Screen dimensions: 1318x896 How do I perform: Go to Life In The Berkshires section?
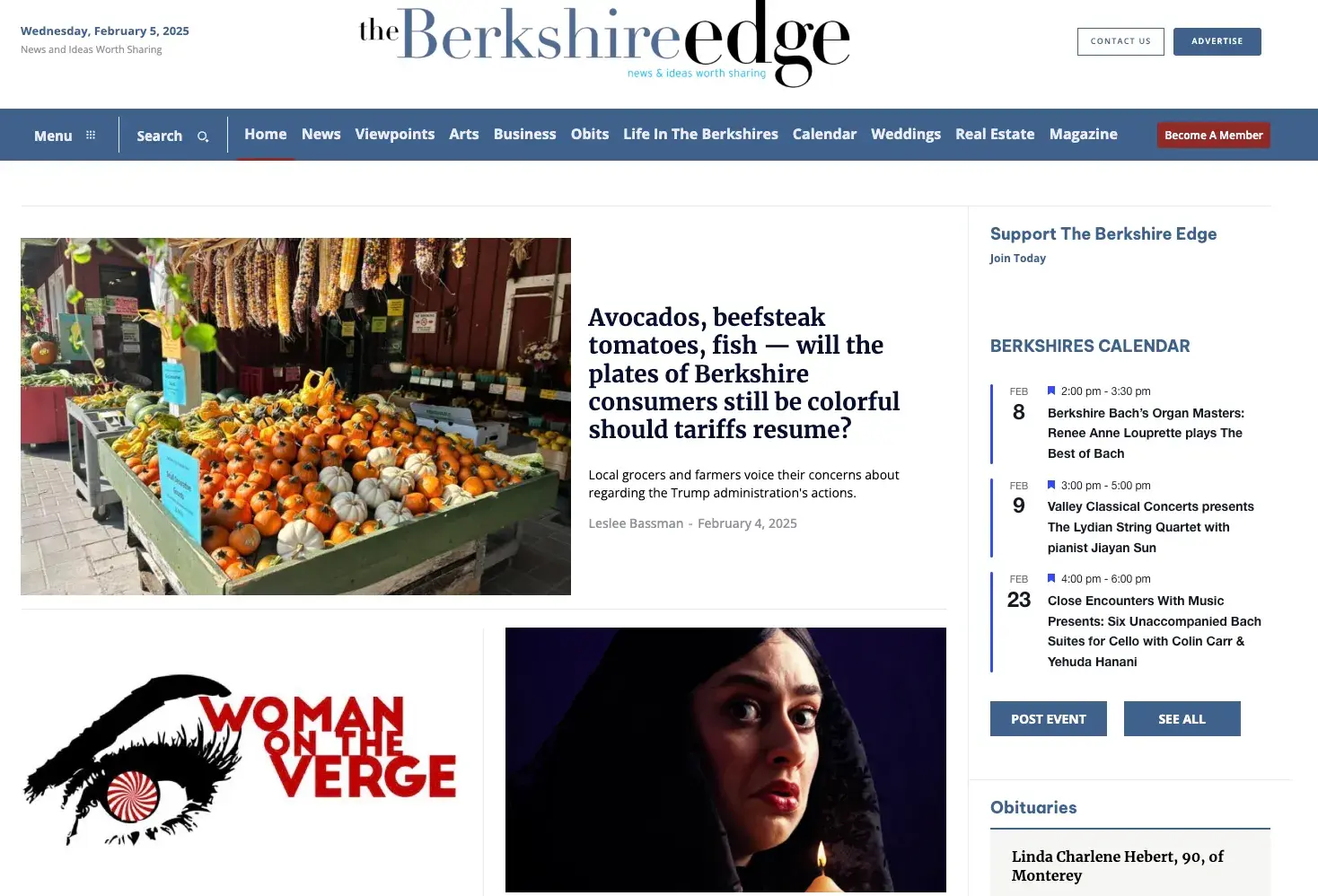tap(700, 134)
